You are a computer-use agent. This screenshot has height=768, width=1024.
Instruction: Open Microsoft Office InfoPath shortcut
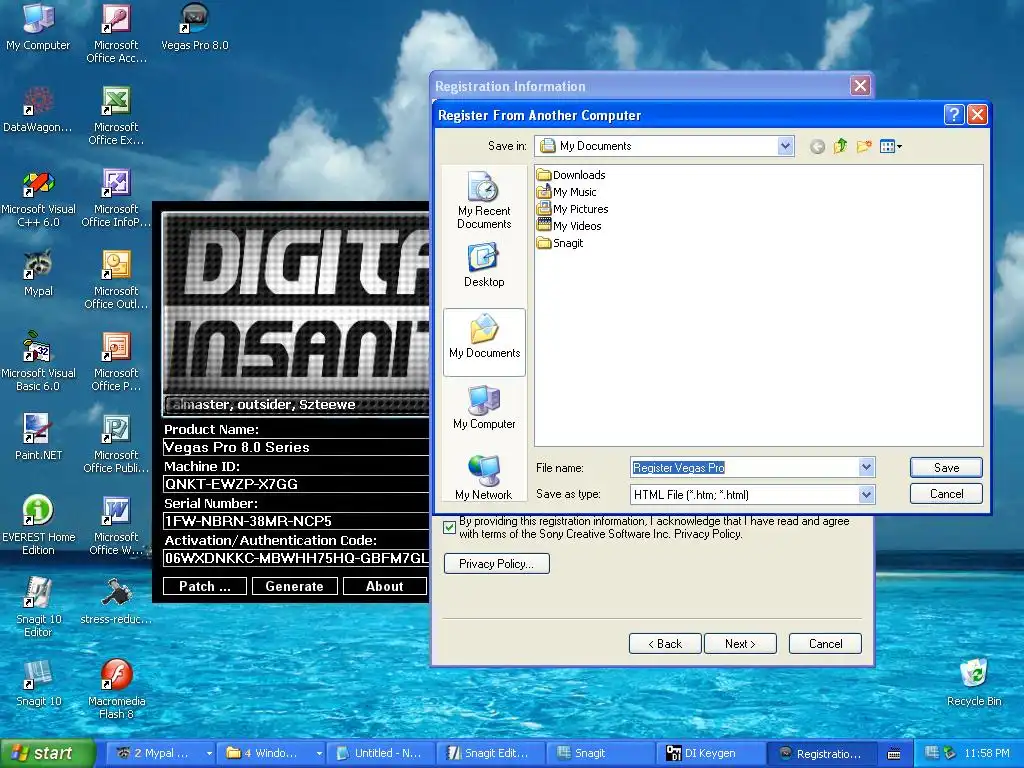click(x=116, y=197)
